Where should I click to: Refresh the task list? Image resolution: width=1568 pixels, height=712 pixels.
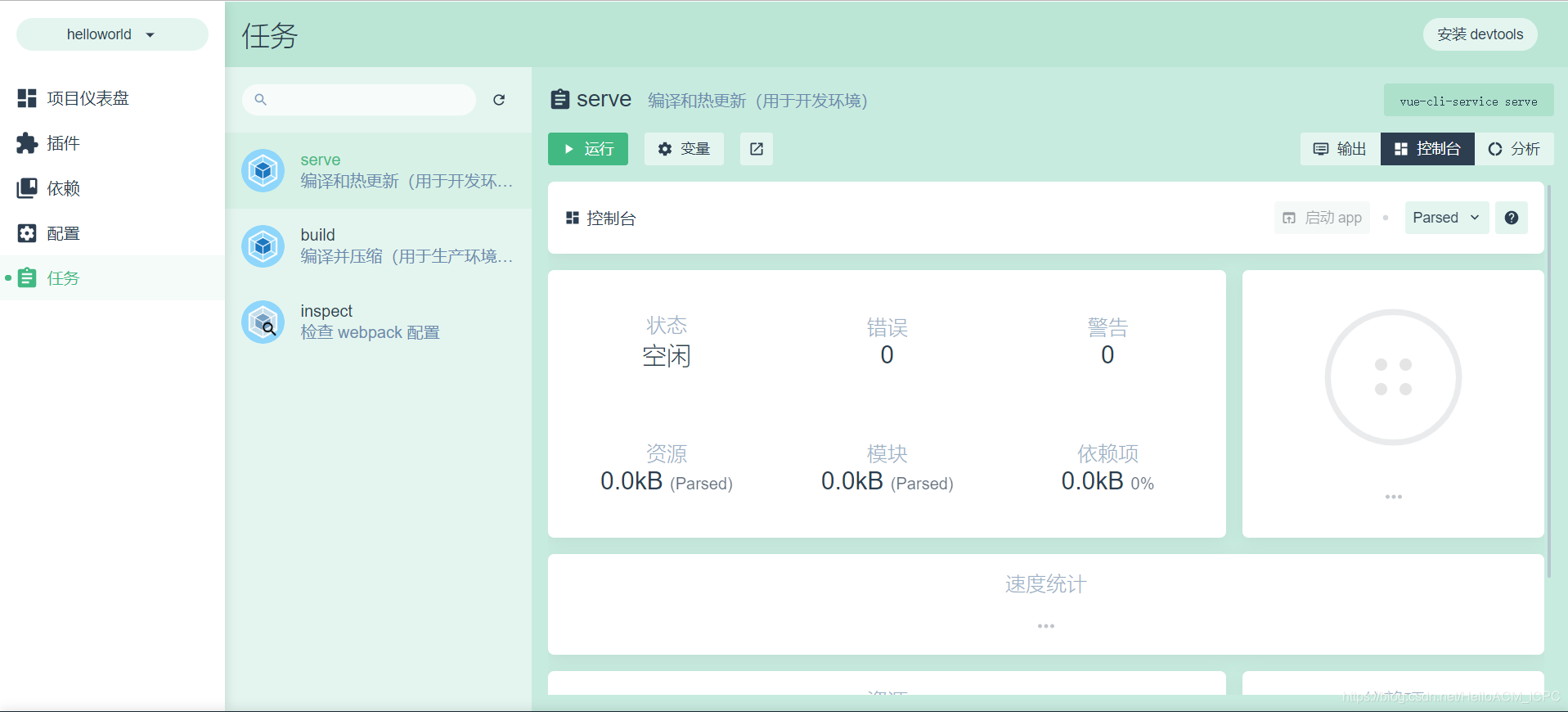coord(499,100)
